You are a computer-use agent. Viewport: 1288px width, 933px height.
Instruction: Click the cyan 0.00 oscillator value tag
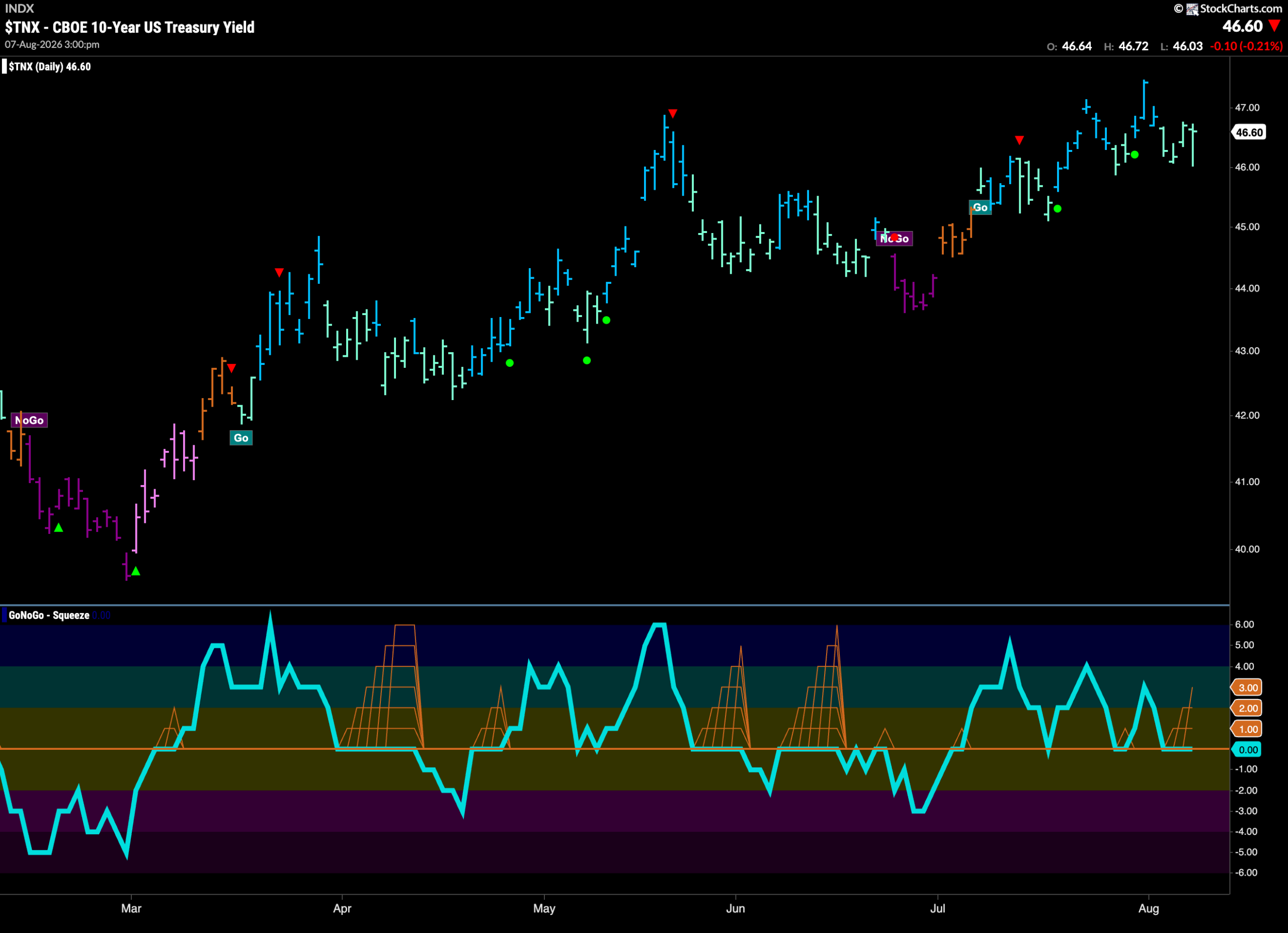(1247, 750)
